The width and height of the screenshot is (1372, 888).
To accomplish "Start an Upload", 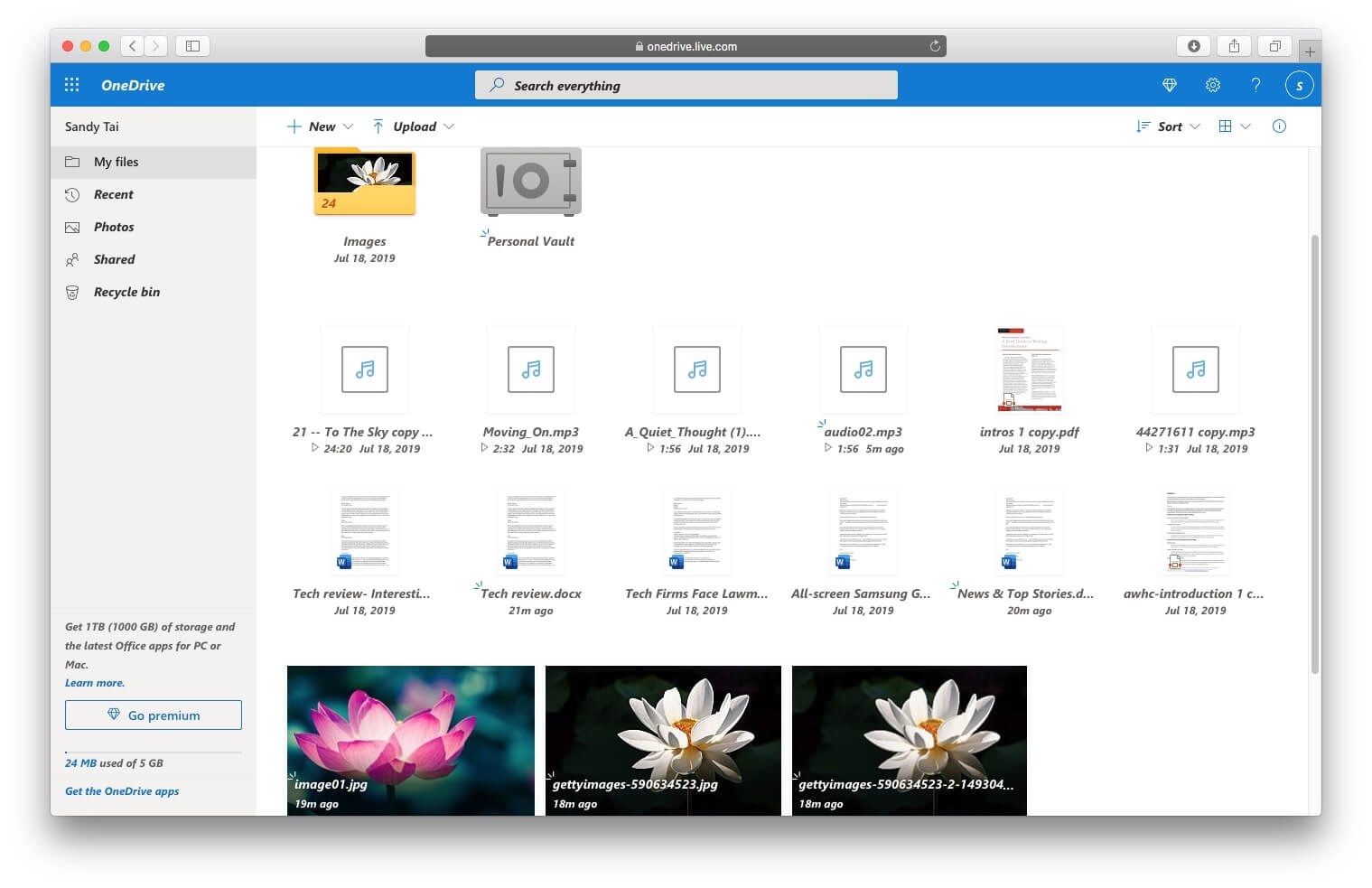I will click(413, 126).
